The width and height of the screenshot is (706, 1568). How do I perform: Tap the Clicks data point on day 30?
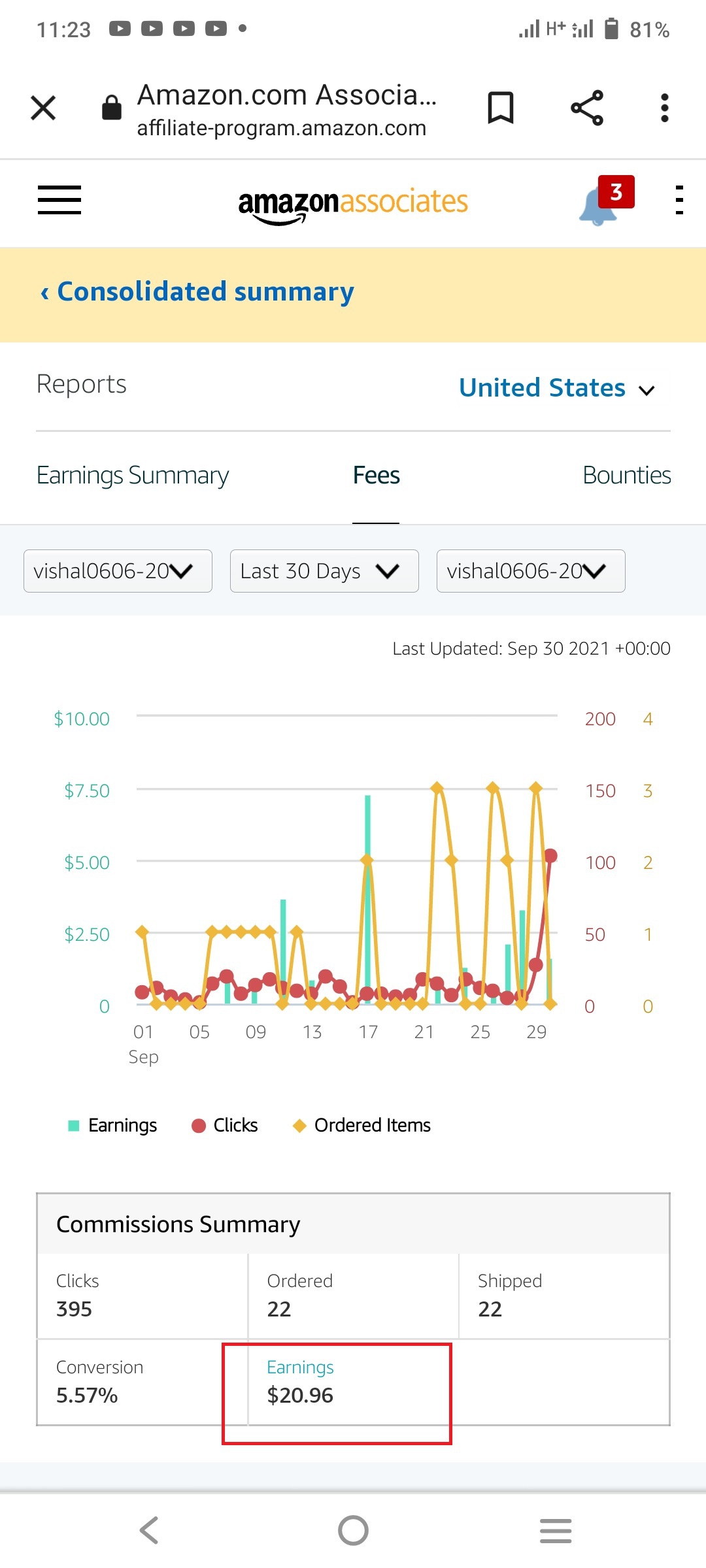tap(550, 855)
